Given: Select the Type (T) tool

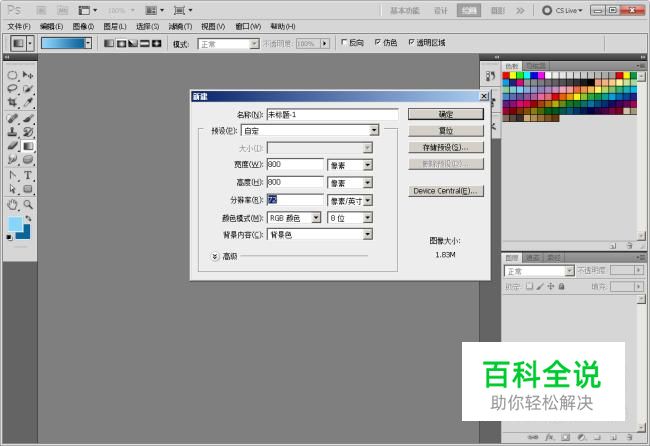Looking at the screenshot, I should pyautogui.click(x=28, y=175).
